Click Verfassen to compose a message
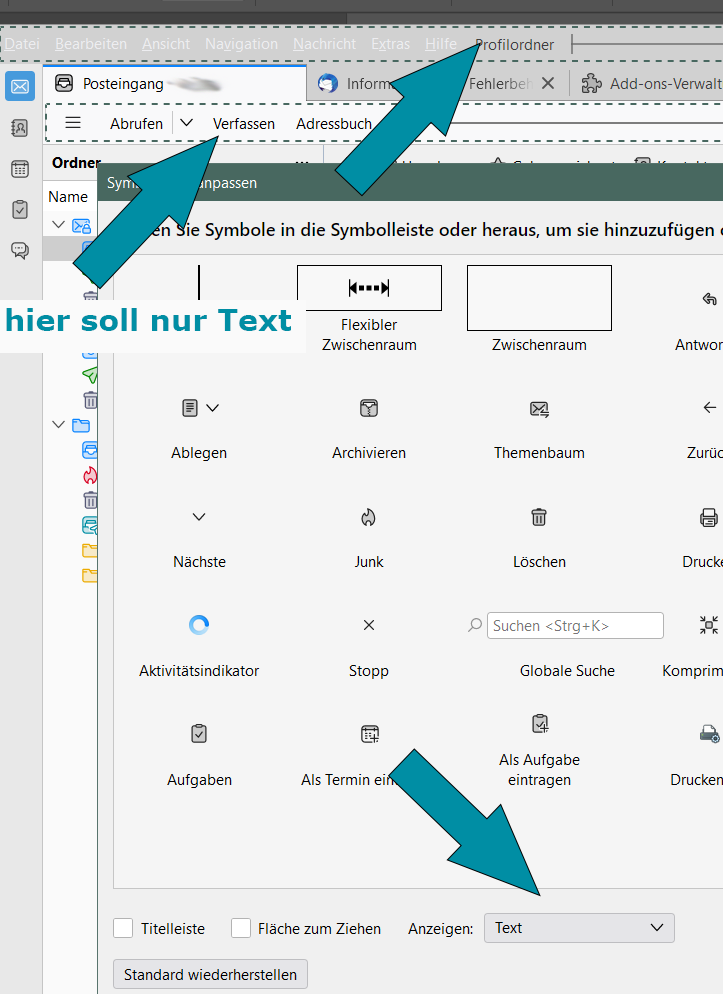The height and width of the screenshot is (994, 723). [x=244, y=124]
